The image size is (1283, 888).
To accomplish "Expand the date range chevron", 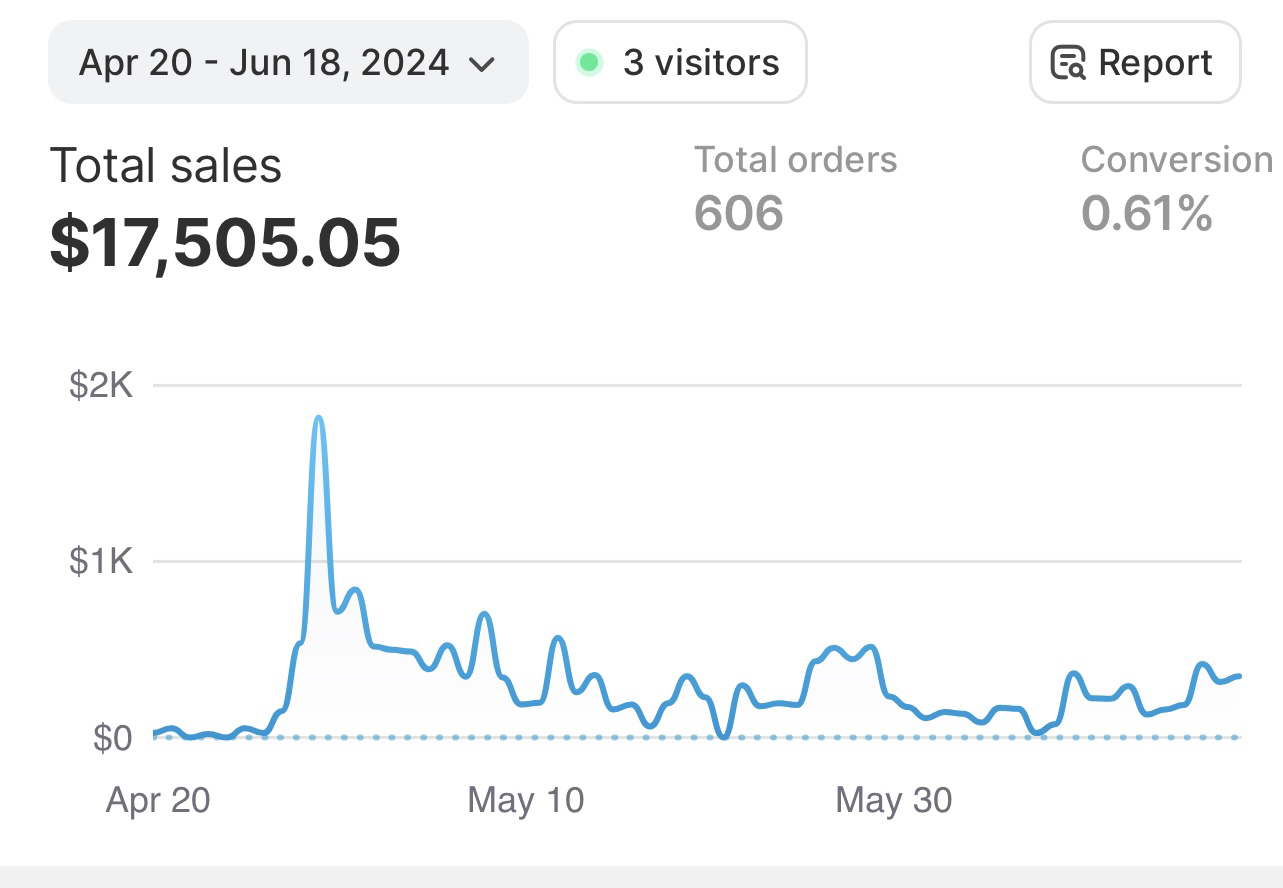I will click(482, 64).
